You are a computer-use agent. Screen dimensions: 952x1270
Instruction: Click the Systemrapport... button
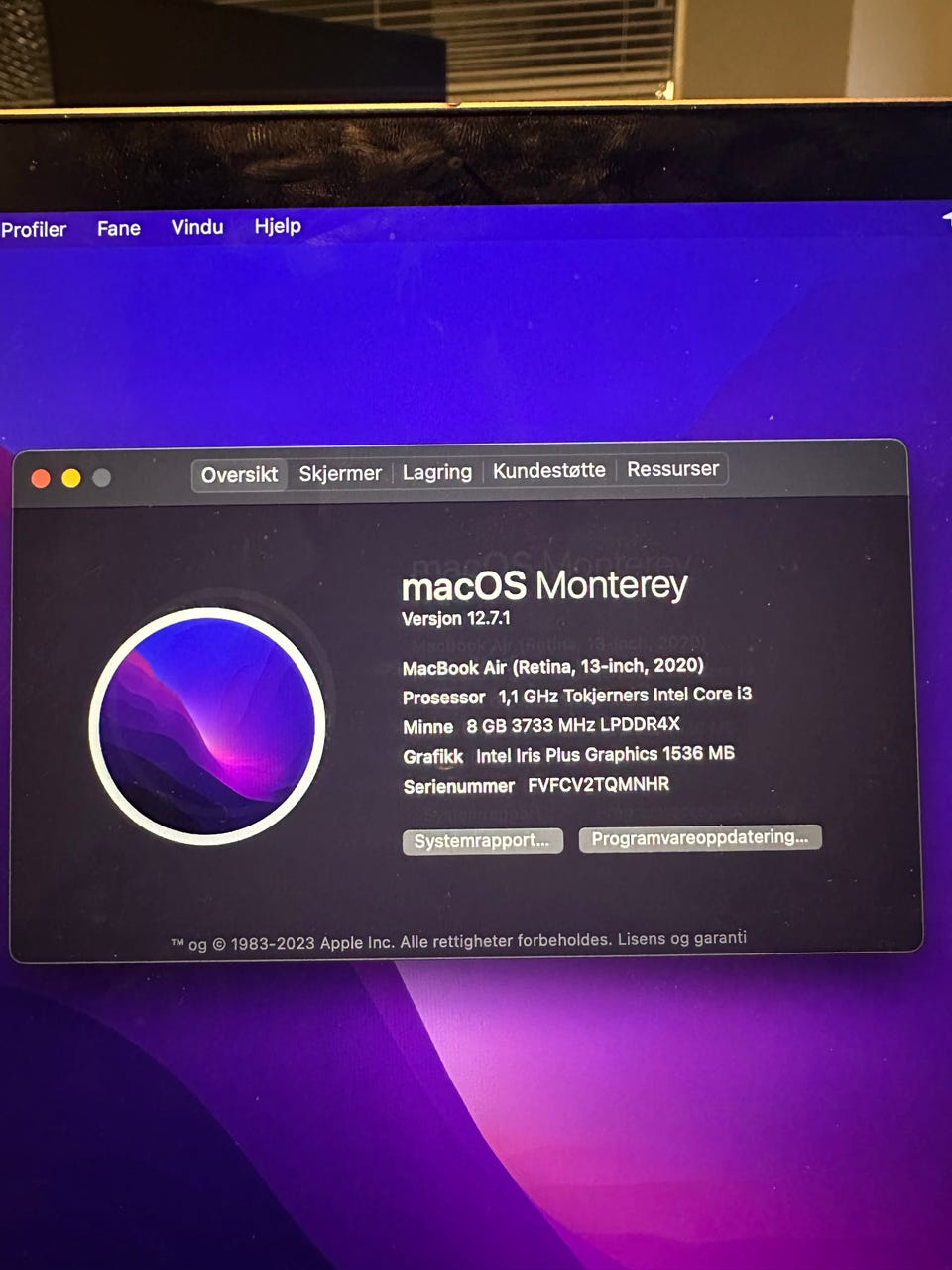(482, 841)
